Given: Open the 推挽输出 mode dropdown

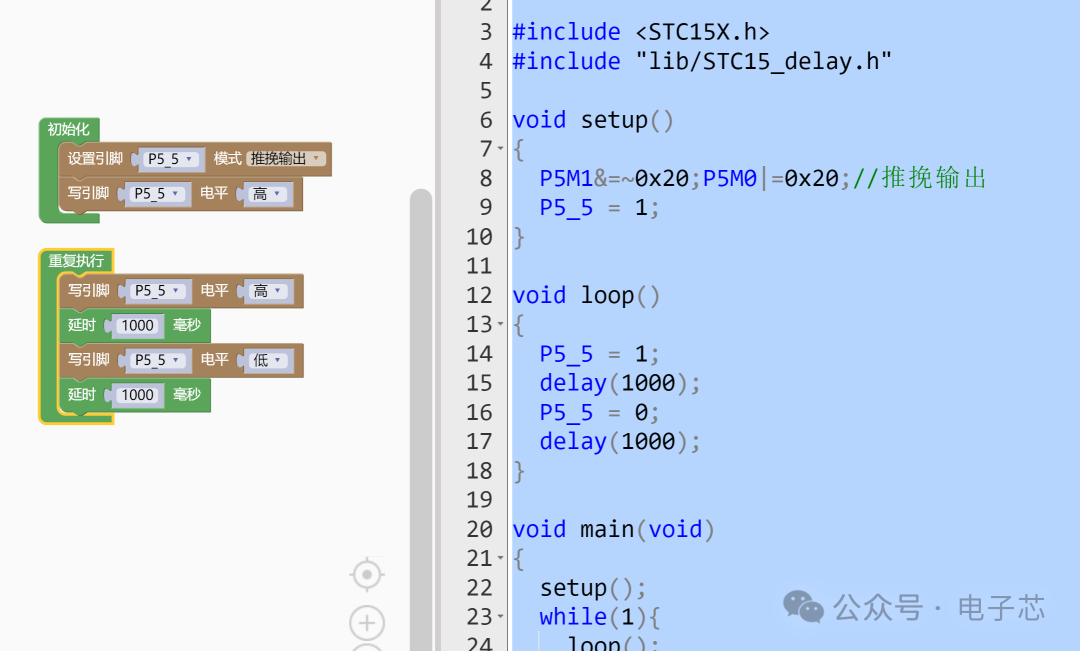Looking at the screenshot, I should (287, 158).
